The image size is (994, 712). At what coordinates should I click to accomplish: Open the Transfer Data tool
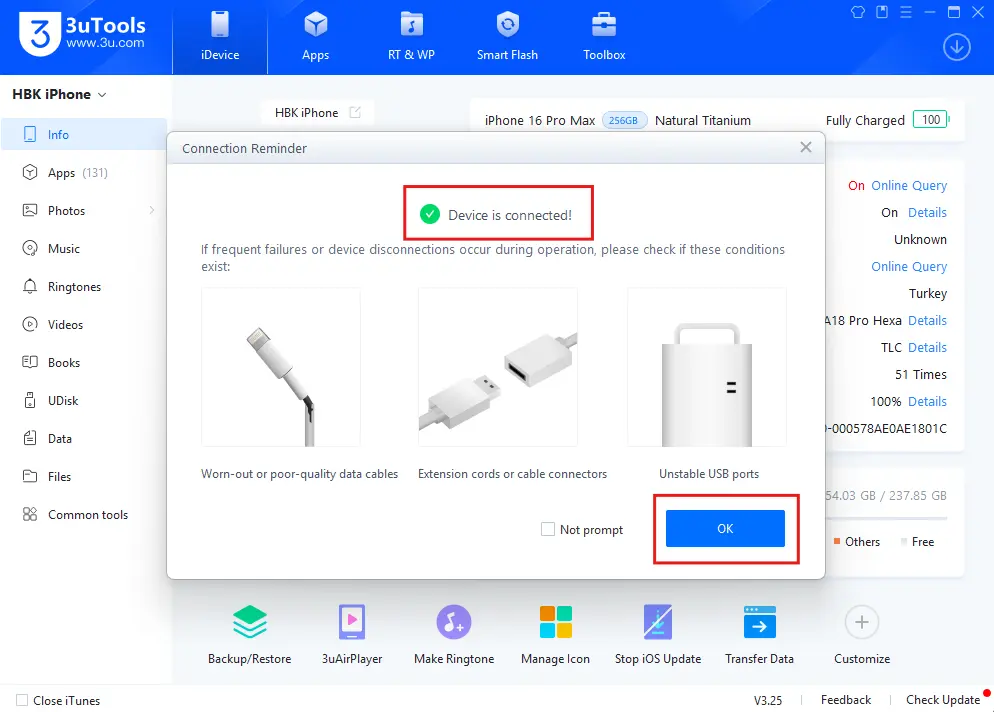click(759, 622)
